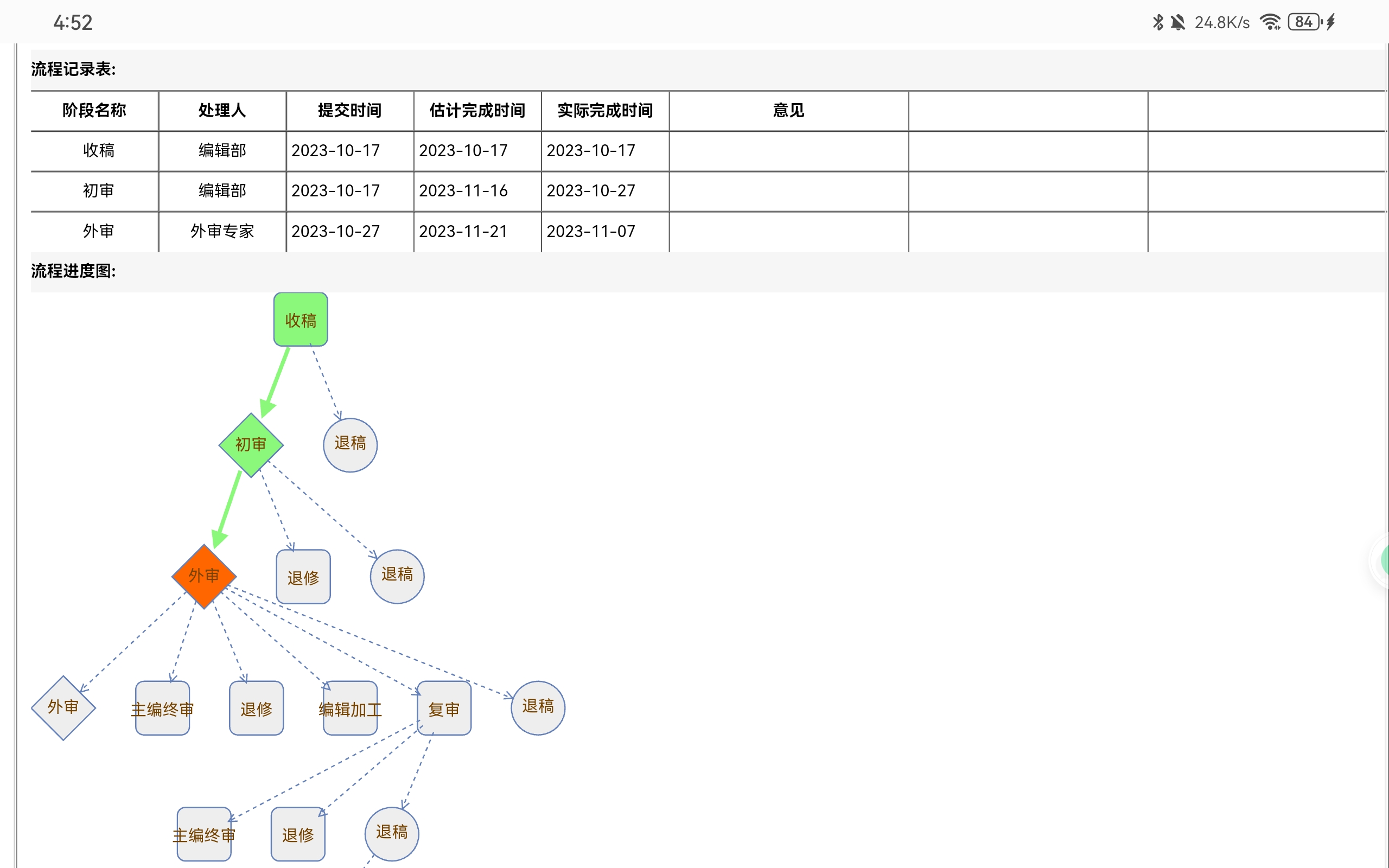Click the 2023-11-07 actual completion date

(x=591, y=231)
